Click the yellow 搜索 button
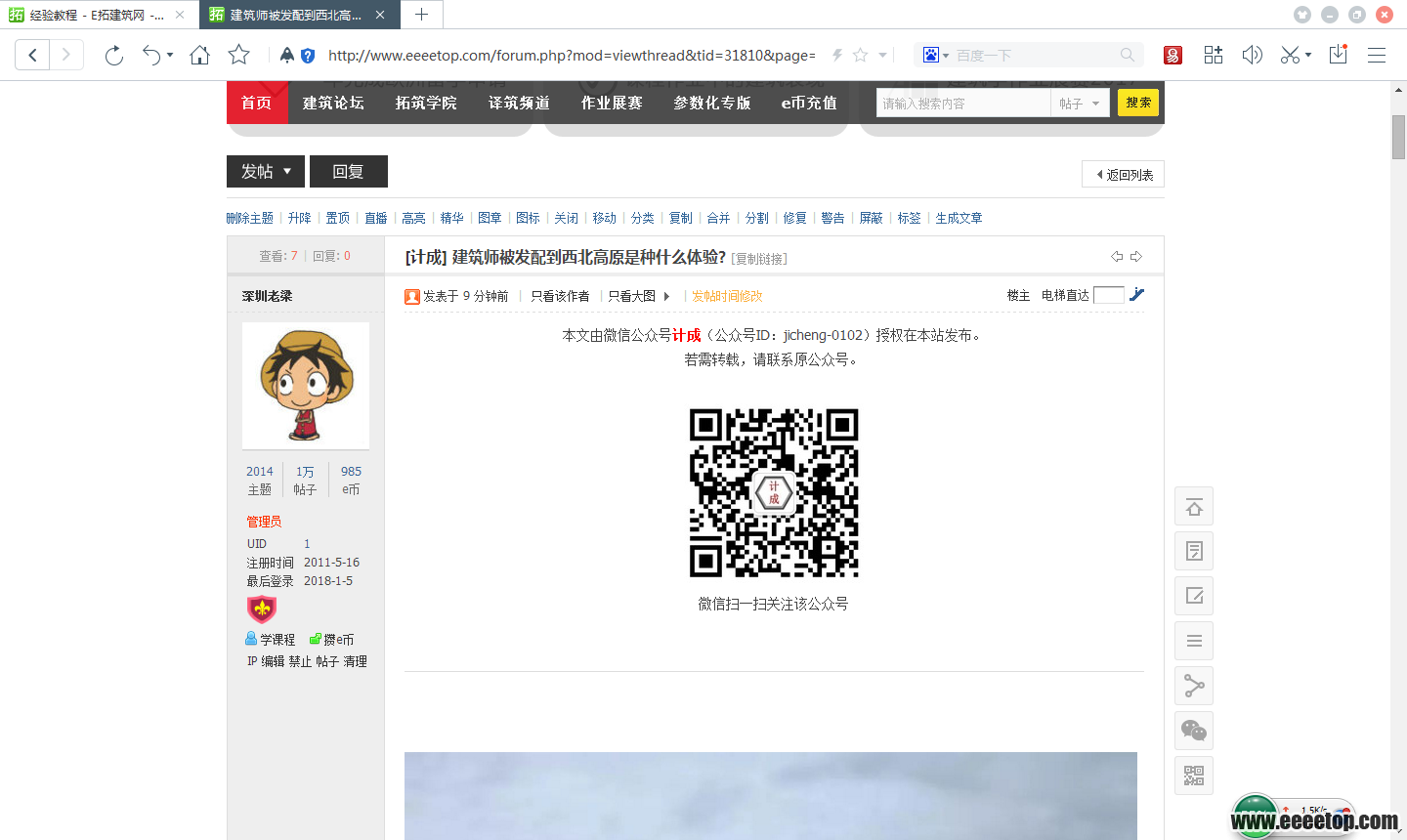1407x840 pixels. [1138, 103]
